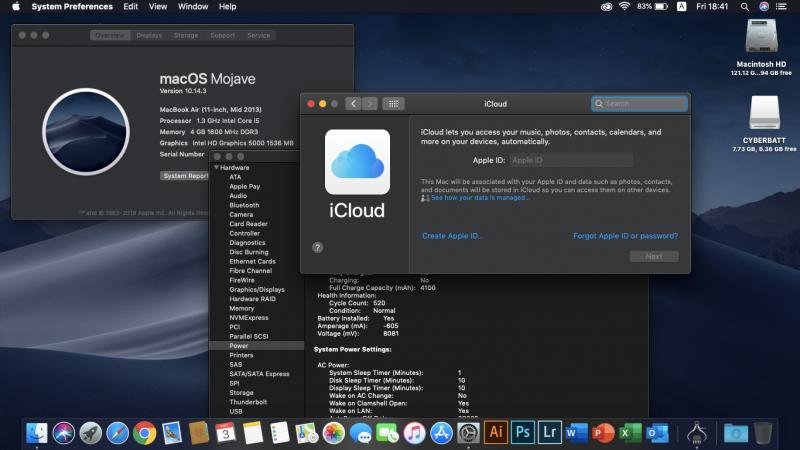Click the Next button
800x450 pixels.
654,256
